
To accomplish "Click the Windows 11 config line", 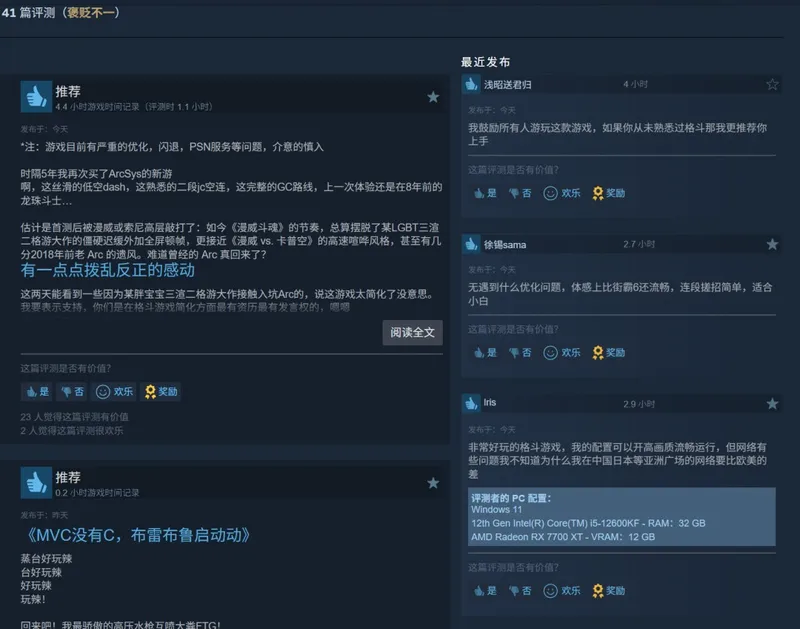I will [496, 510].
